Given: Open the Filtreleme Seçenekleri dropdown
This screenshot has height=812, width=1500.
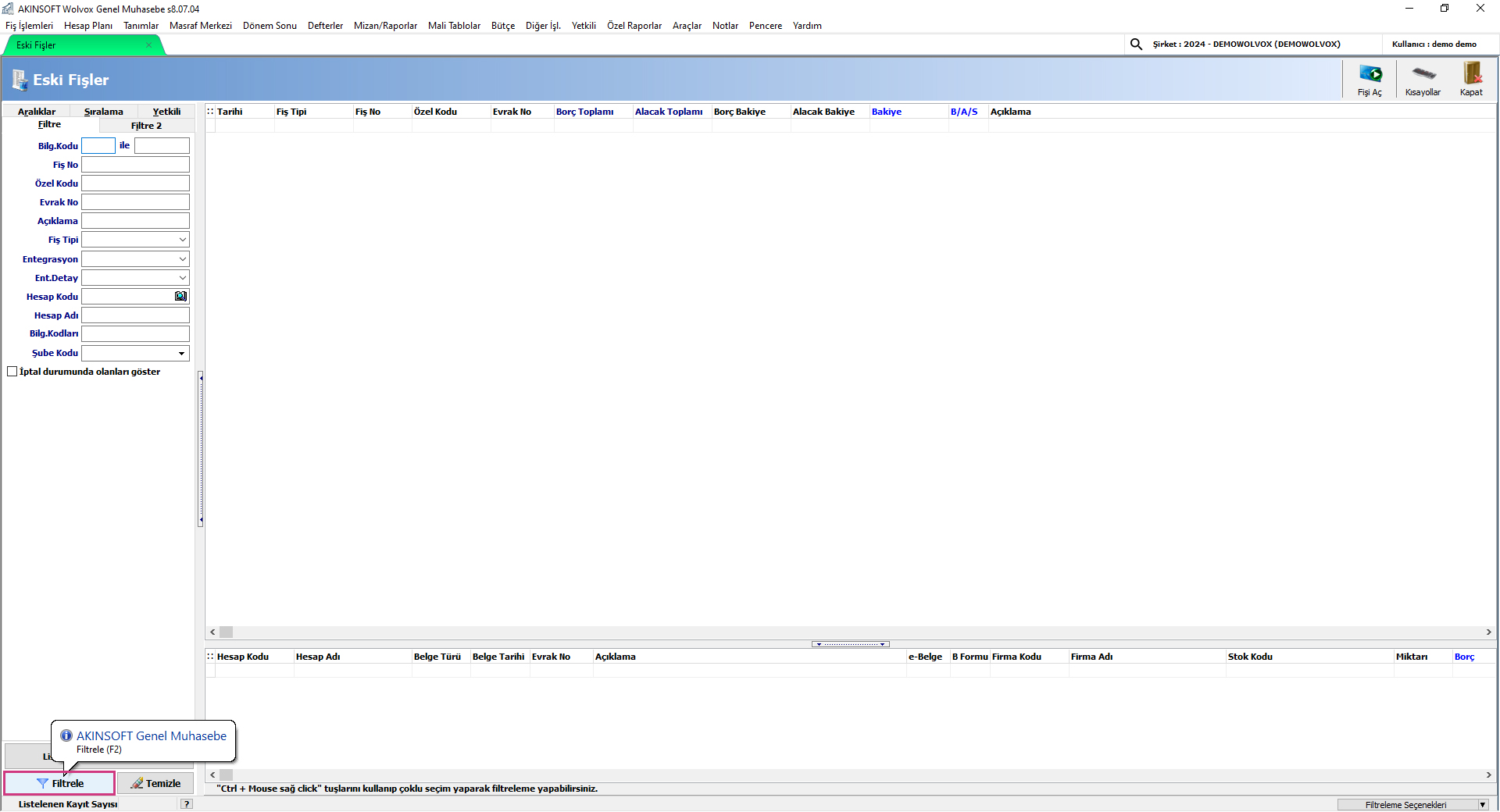Looking at the screenshot, I should pos(1482,805).
